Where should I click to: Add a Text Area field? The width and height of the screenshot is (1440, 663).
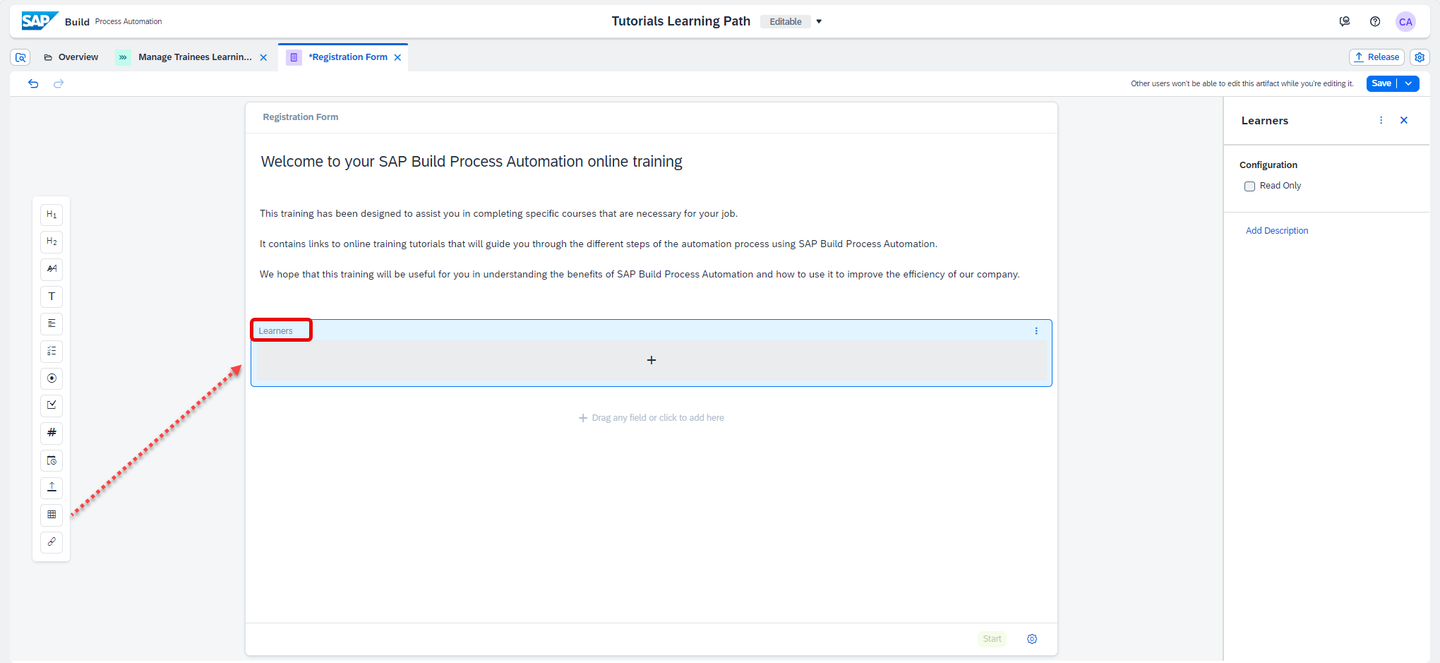tap(51, 323)
